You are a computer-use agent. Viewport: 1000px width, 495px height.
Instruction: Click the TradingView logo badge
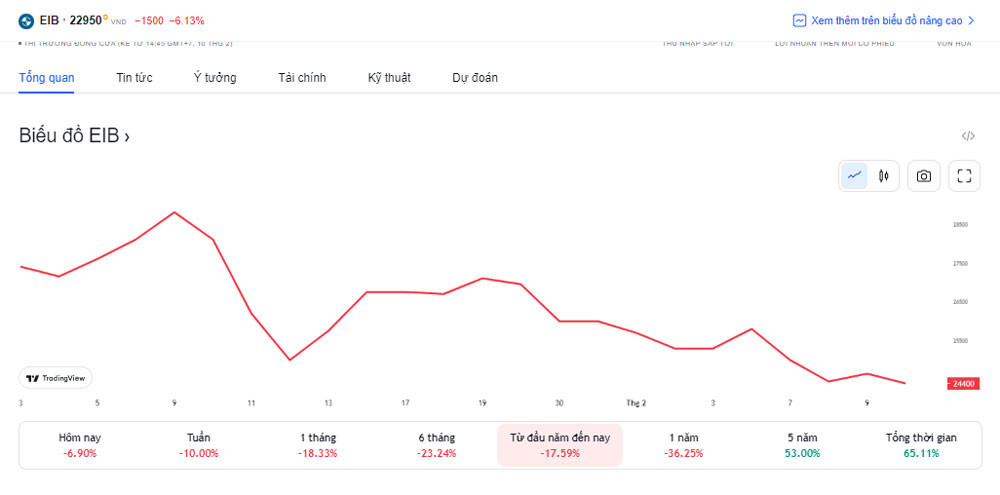click(x=56, y=378)
